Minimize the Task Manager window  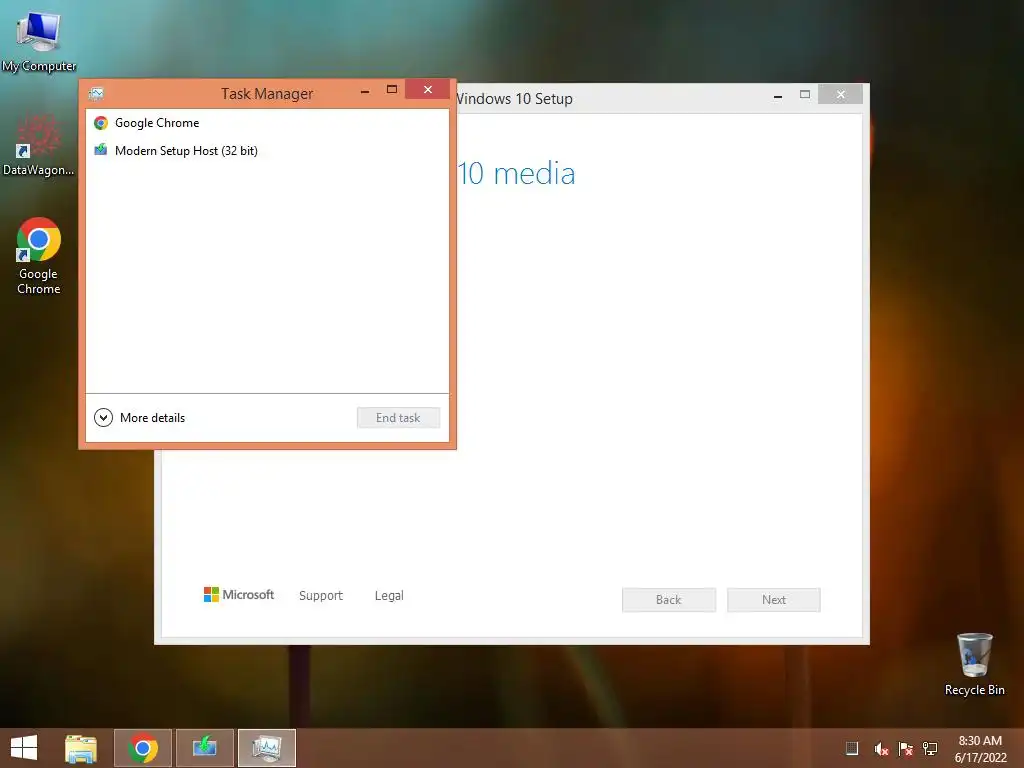pos(365,90)
